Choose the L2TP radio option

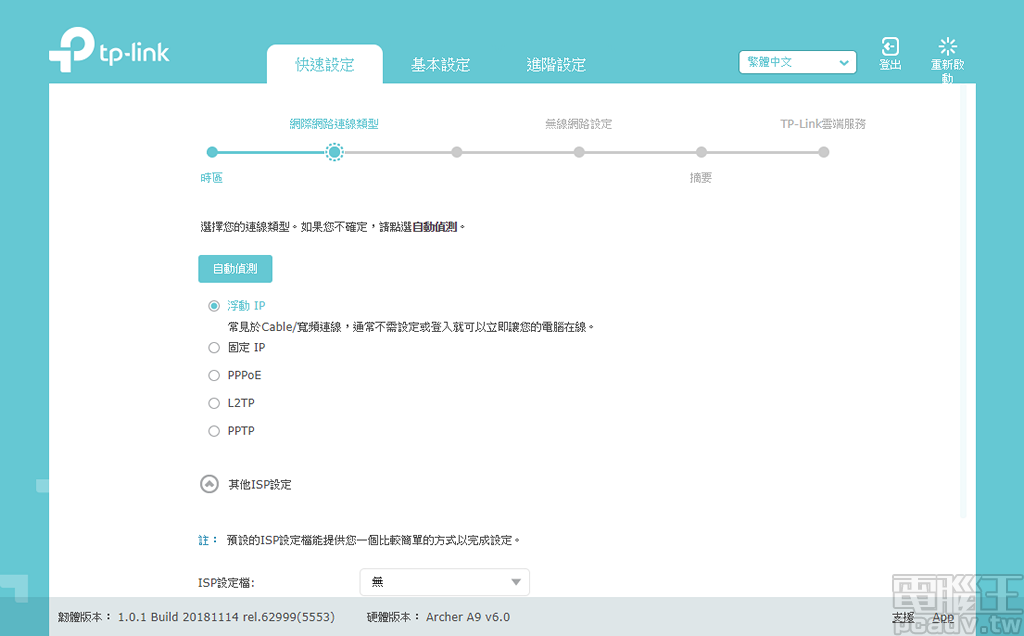click(212, 402)
